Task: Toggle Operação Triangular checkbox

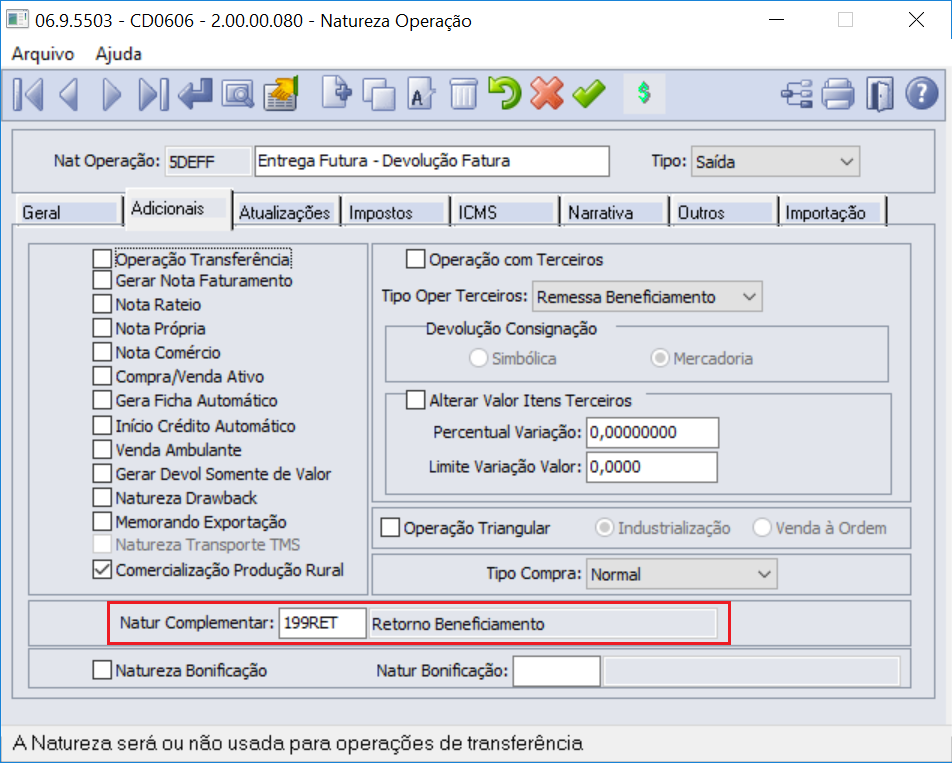Action: [390, 527]
